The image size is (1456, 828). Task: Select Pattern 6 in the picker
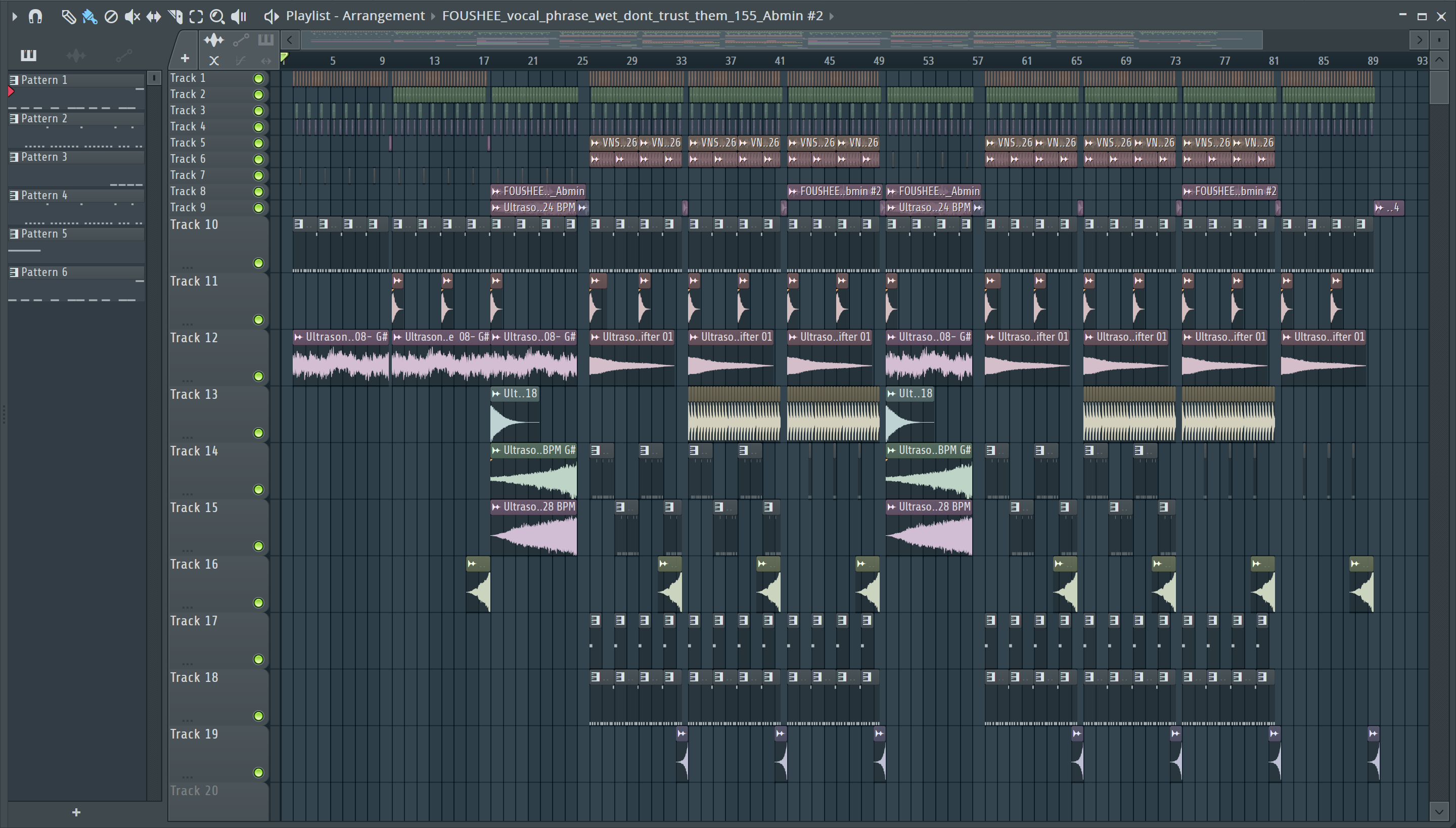pyautogui.click(x=76, y=272)
